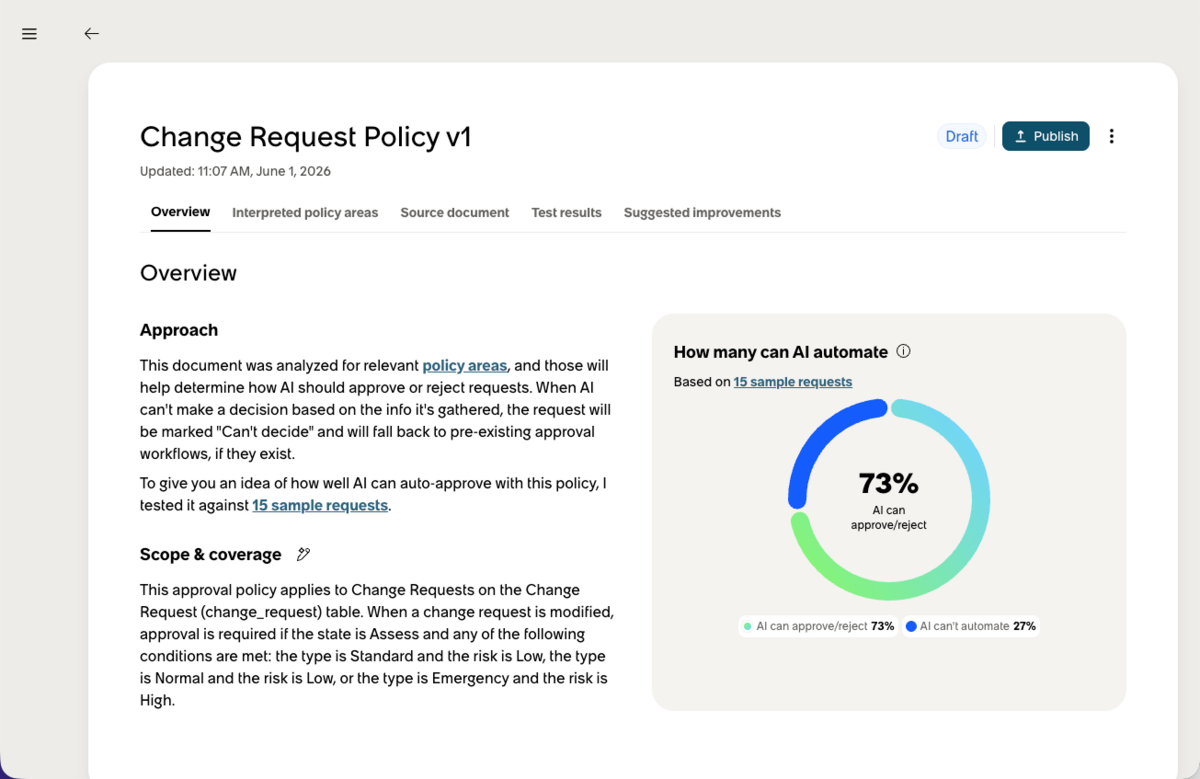Click the Approach heading
The width and height of the screenshot is (1200, 779).
tap(179, 330)
